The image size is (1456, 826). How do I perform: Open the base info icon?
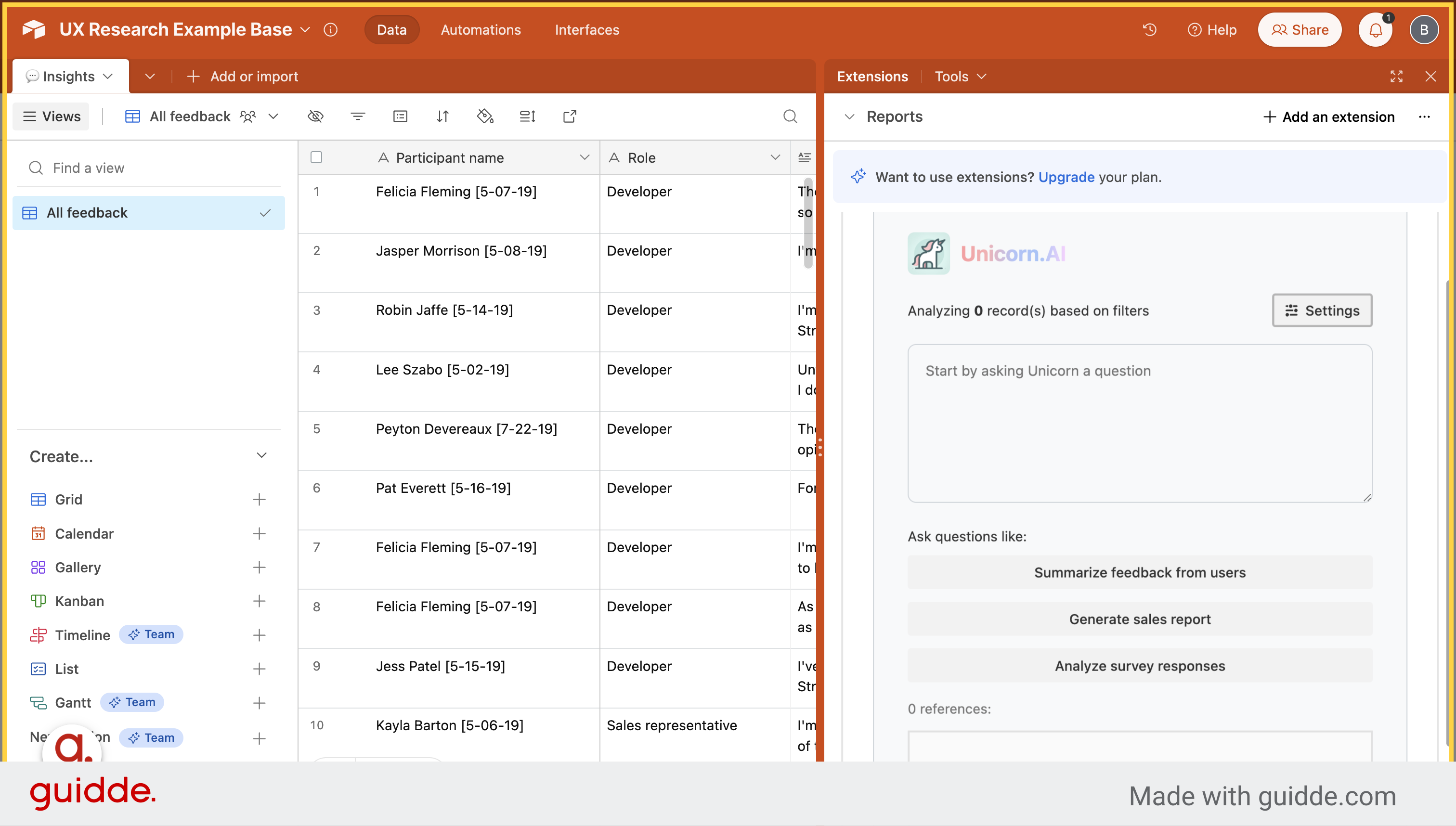coord(331,29)
